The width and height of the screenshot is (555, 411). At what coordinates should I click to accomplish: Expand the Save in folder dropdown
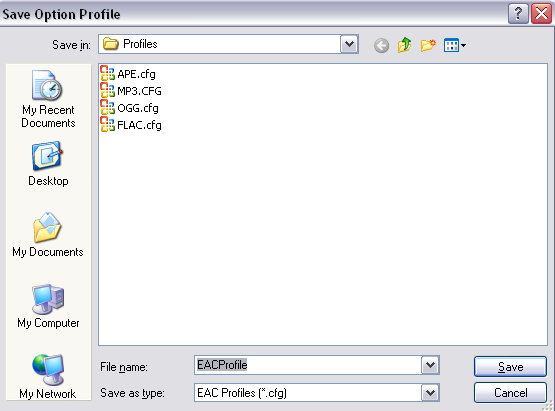tap(349, 44)
